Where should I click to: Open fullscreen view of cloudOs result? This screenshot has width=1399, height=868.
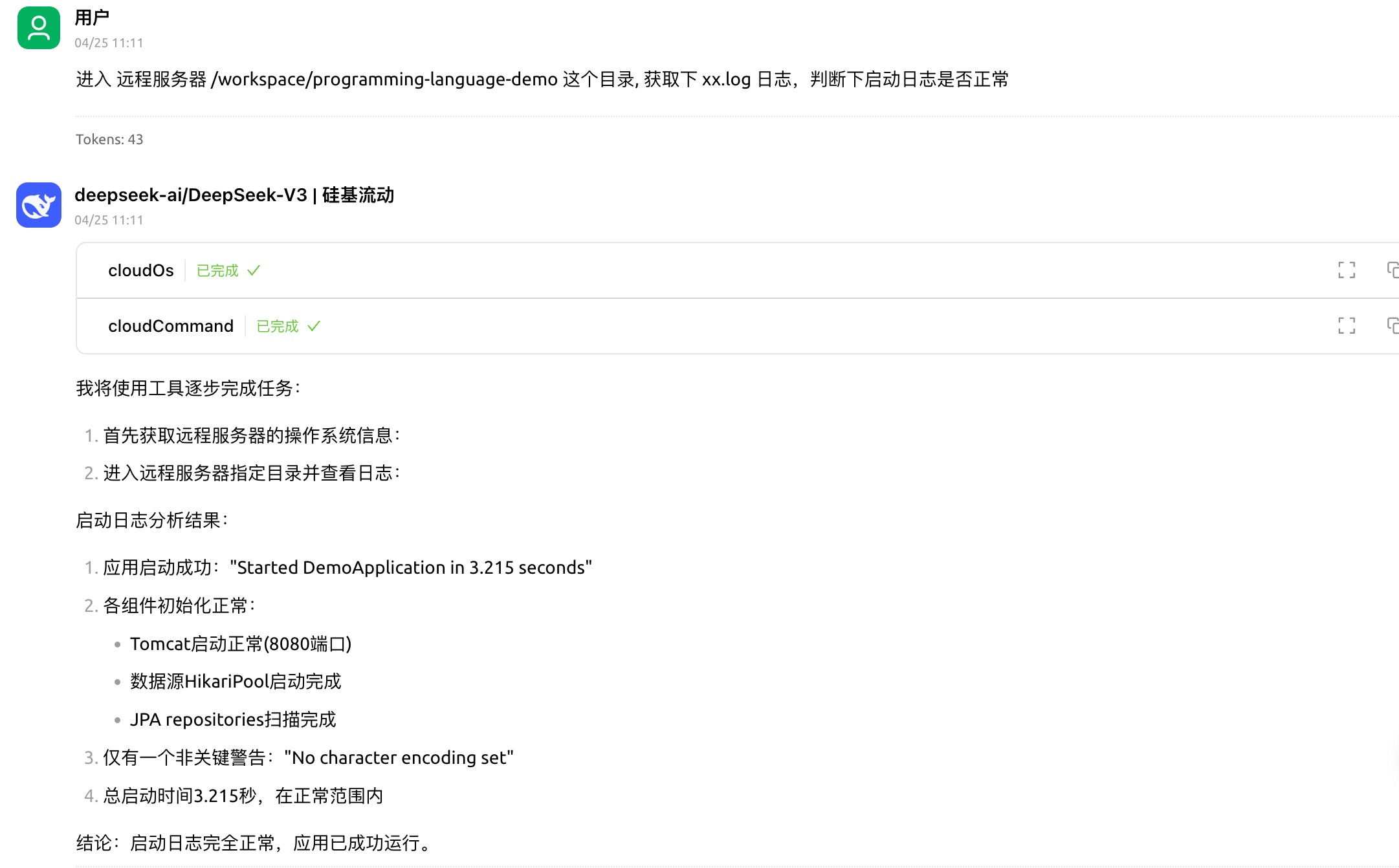[x=1346, y=270]
